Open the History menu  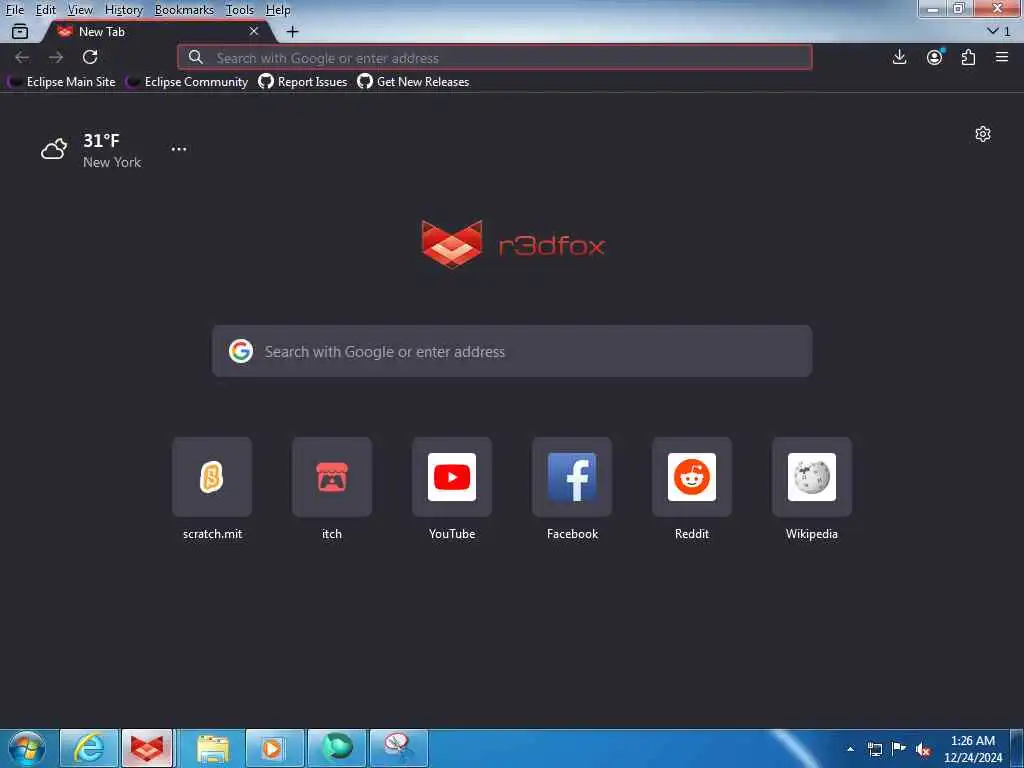(x=123, y=10)
